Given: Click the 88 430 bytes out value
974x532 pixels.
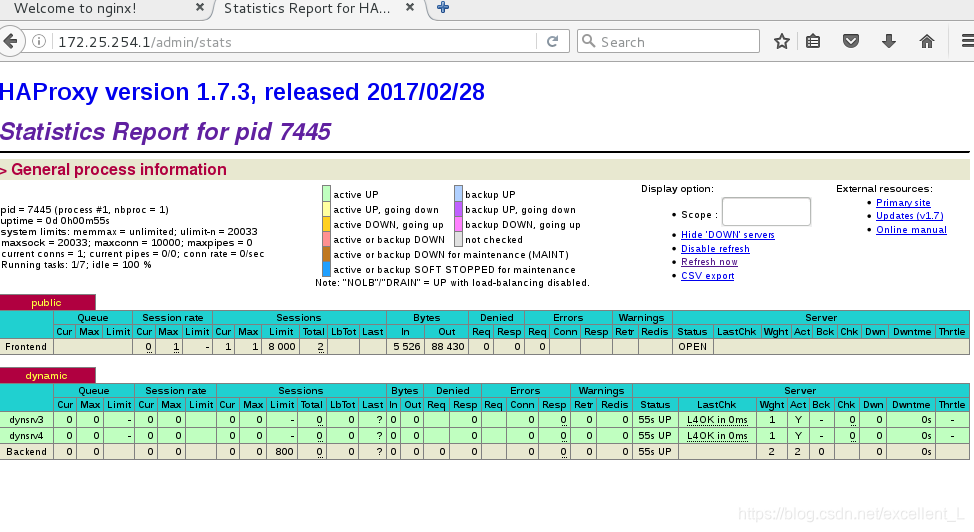Looking at the screenshot, I should pyautogui.click(x=448, y=347).
